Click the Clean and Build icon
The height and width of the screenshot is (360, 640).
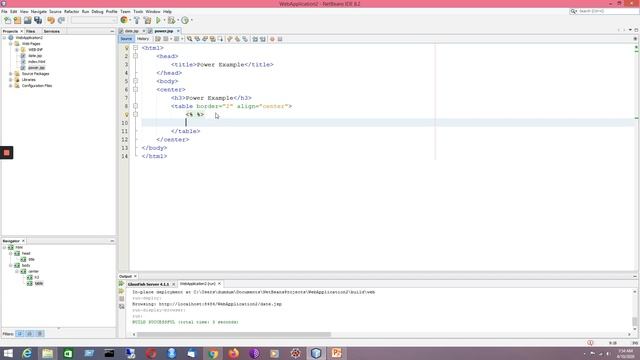coord(147,20)
